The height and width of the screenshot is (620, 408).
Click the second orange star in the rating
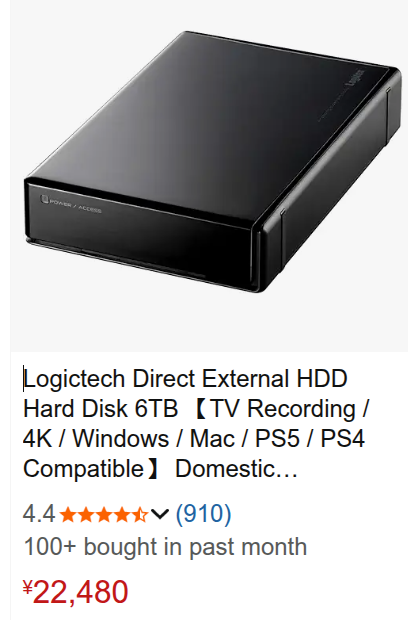(86, 514)
